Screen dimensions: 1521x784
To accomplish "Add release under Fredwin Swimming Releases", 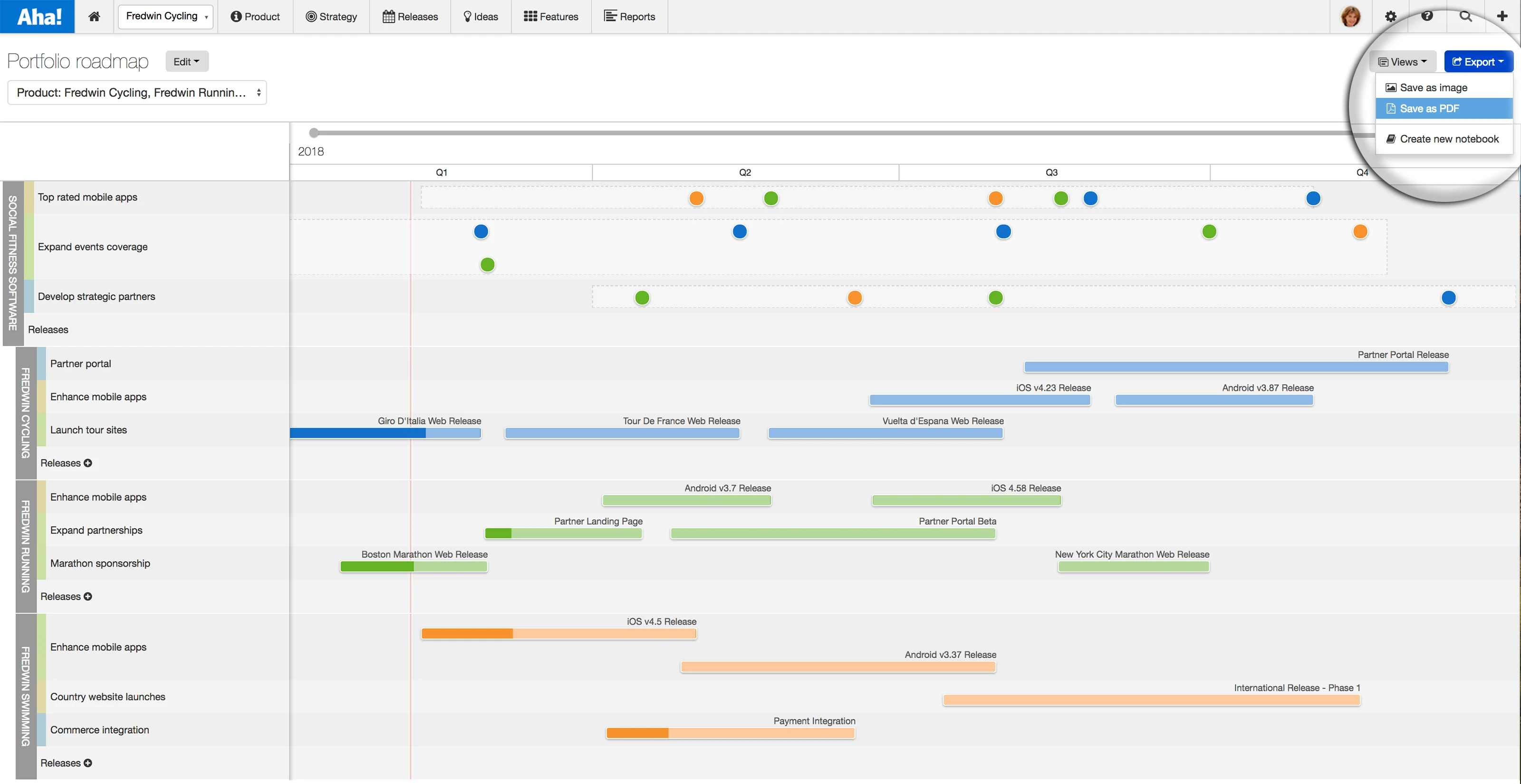I will click(88, 764).
